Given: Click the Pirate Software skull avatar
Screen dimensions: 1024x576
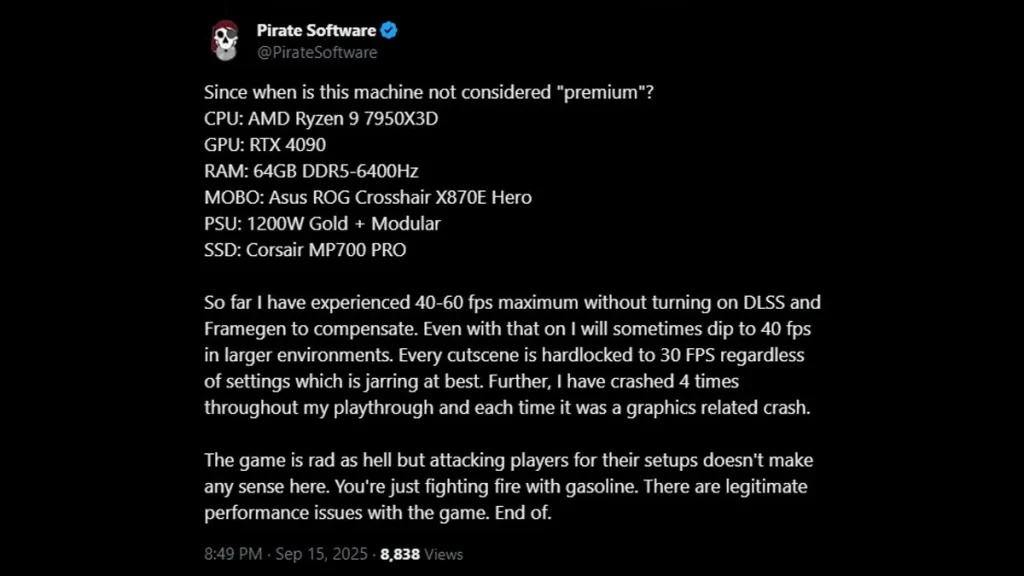Looking at the screenshot, I should (x=225, y=39).
